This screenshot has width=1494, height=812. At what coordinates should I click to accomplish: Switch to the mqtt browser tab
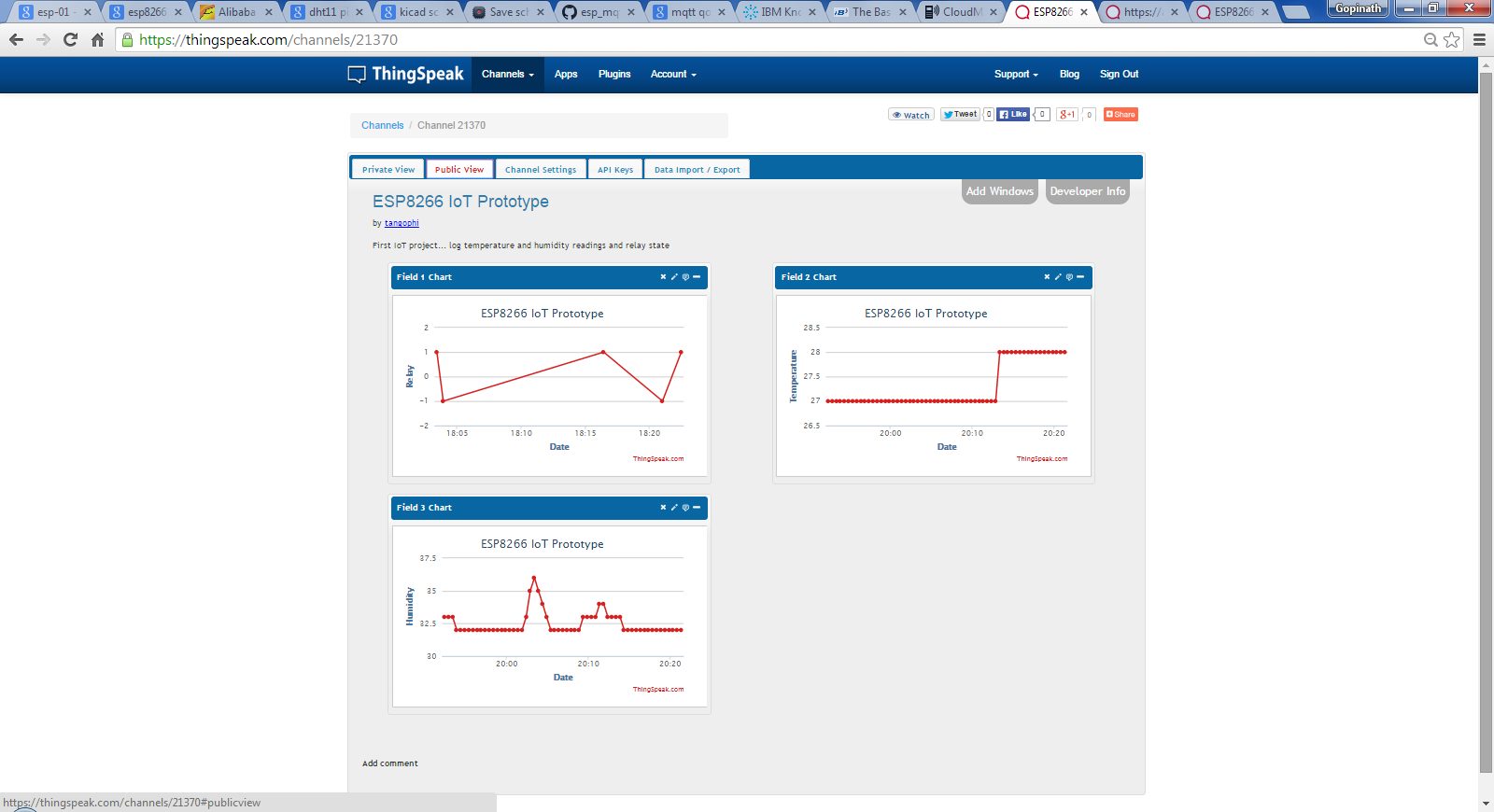click(689, 12)
